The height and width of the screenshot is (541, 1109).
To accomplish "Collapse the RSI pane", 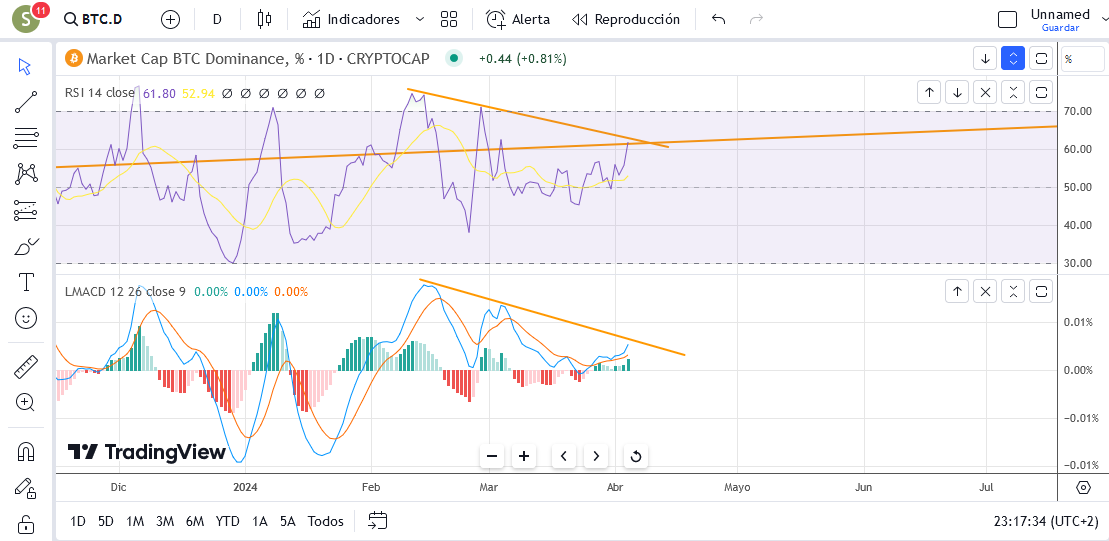I will click(x=1014, y=92).
